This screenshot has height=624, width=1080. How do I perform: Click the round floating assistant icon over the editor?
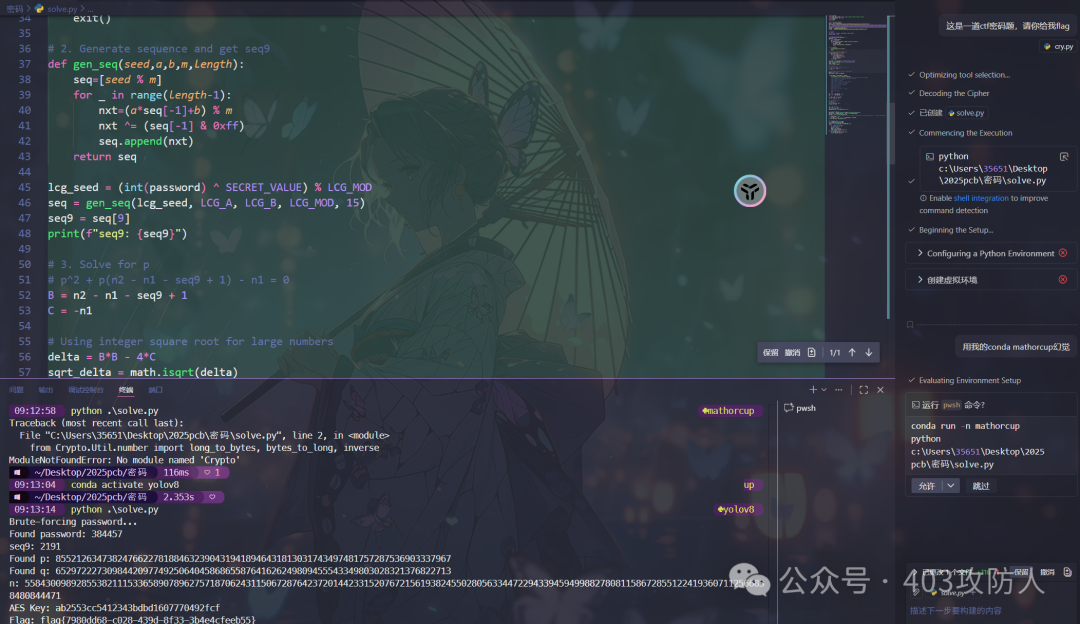750,191
